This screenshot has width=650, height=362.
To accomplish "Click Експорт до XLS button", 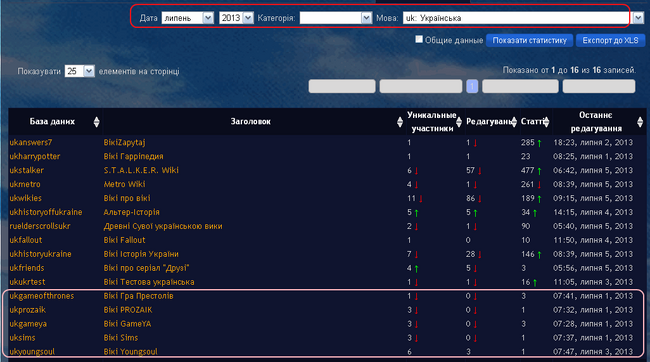I will click(x=610, y=40).
